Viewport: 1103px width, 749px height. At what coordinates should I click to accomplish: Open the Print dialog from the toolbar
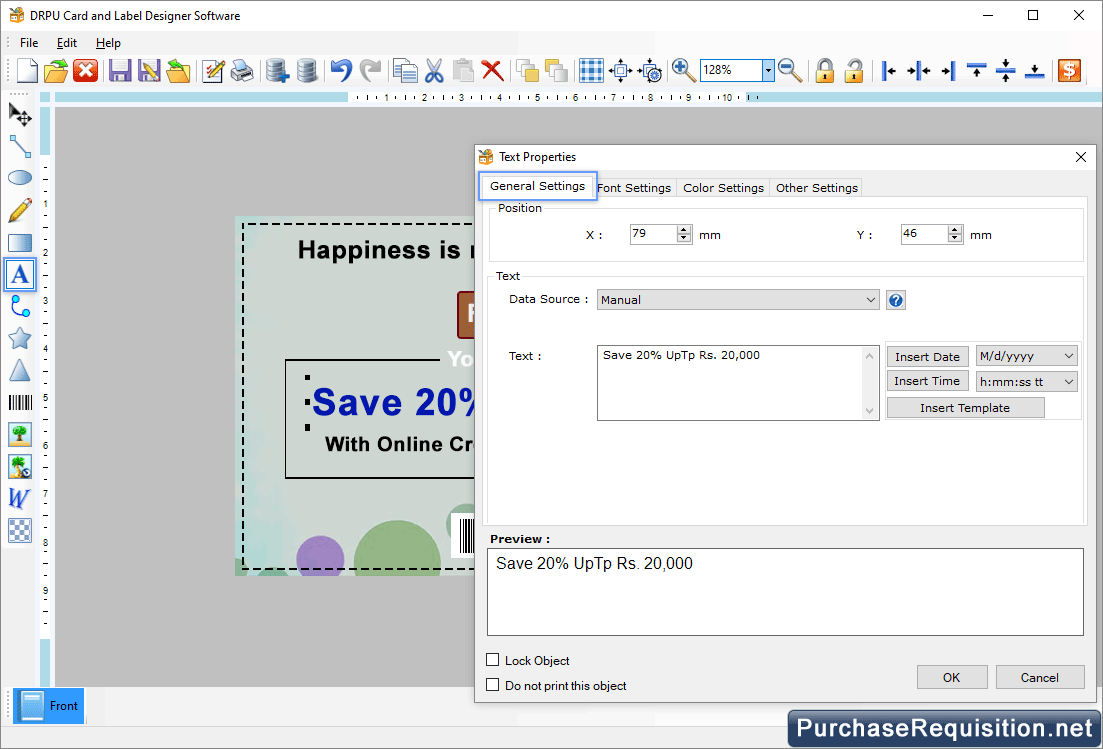click(x=240, y=70)
